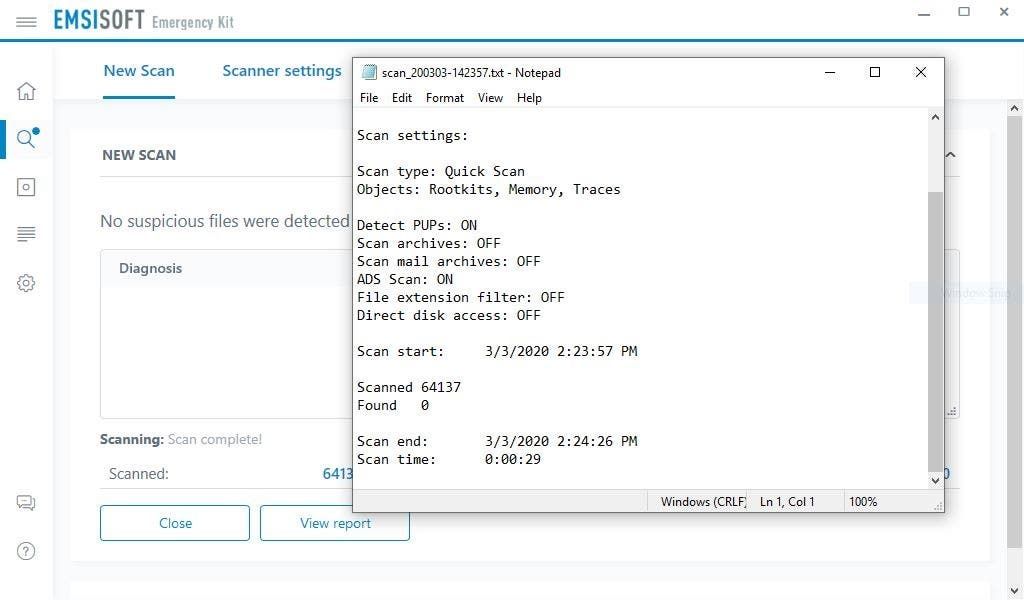Click the Notepad vertical scrollbar thumb

coord(935,331)
